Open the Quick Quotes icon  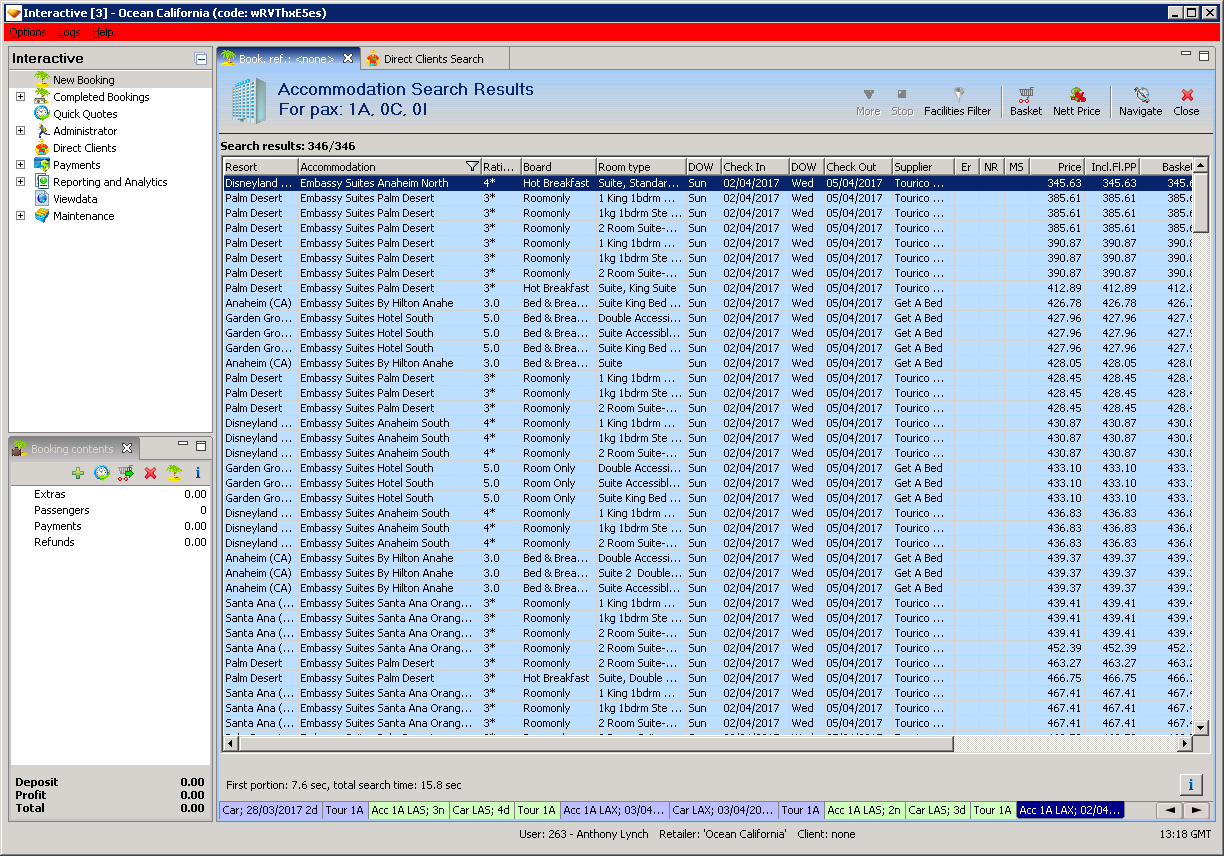(x=42, y=113)
